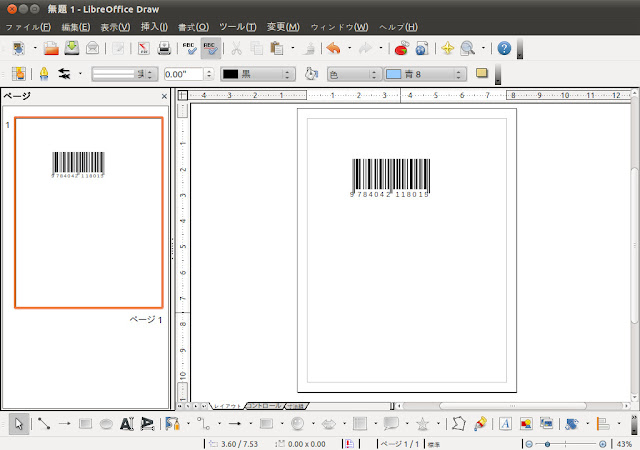Click the Hyperlink icon
The height and width of the screenshot is (450, 640).
(x=422, y=48)
